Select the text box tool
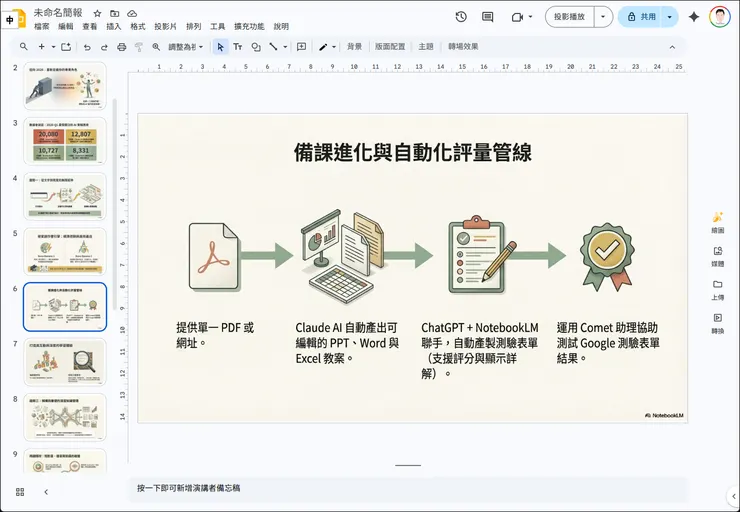The height and width of the screenshot is (512, 740). tap(238, 47)
